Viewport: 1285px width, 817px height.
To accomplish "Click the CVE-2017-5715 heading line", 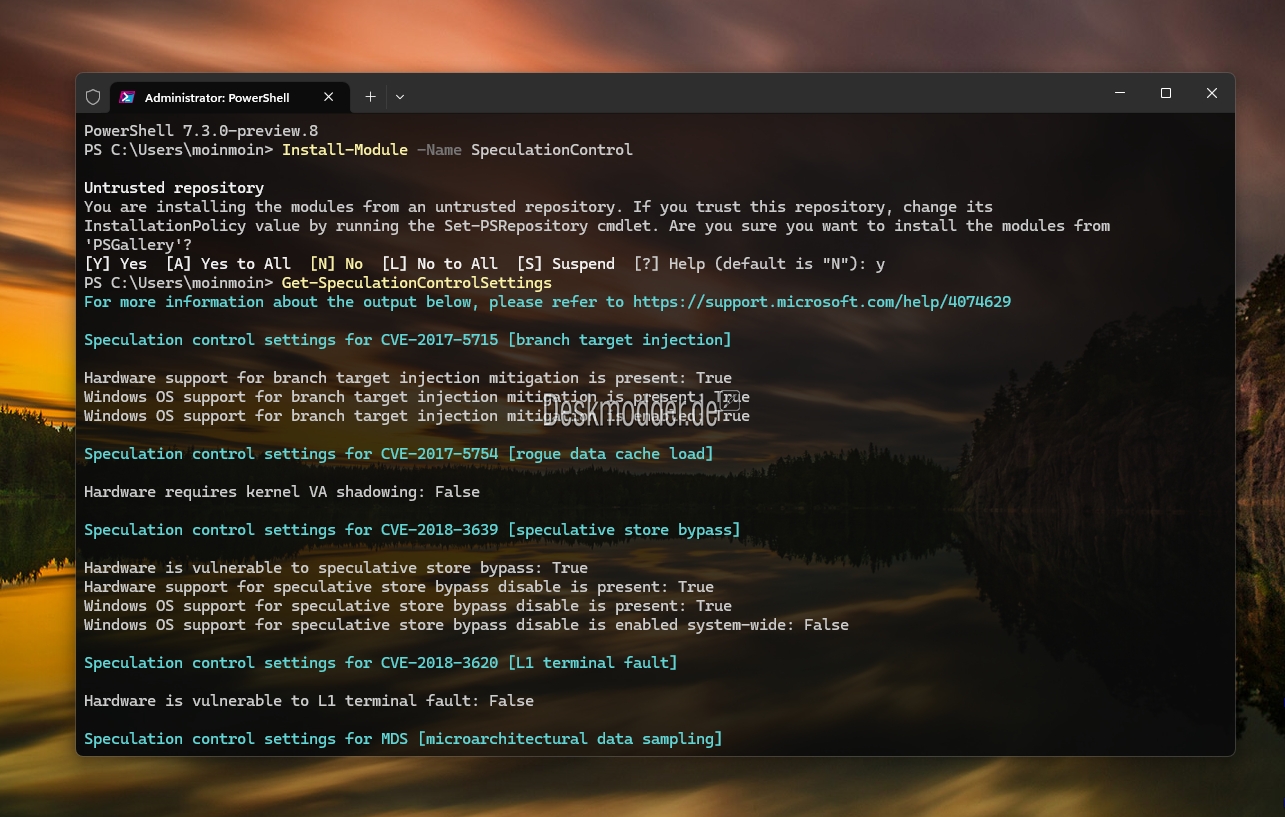I will (408, 340).
